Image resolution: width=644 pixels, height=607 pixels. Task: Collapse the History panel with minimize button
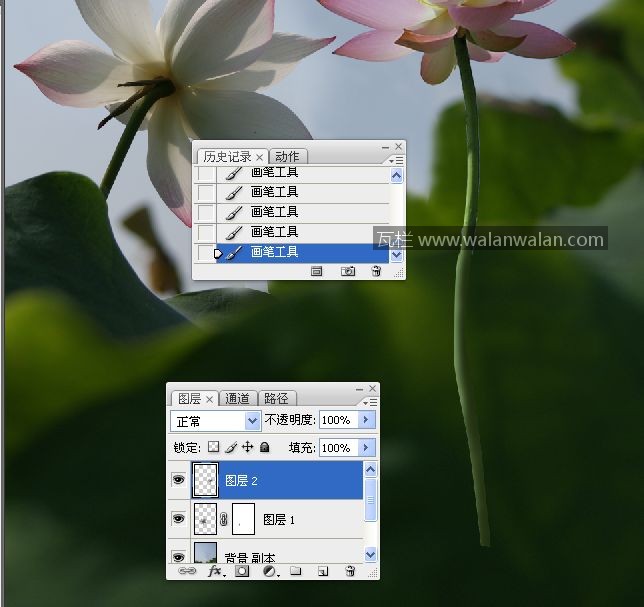(385, 147)
